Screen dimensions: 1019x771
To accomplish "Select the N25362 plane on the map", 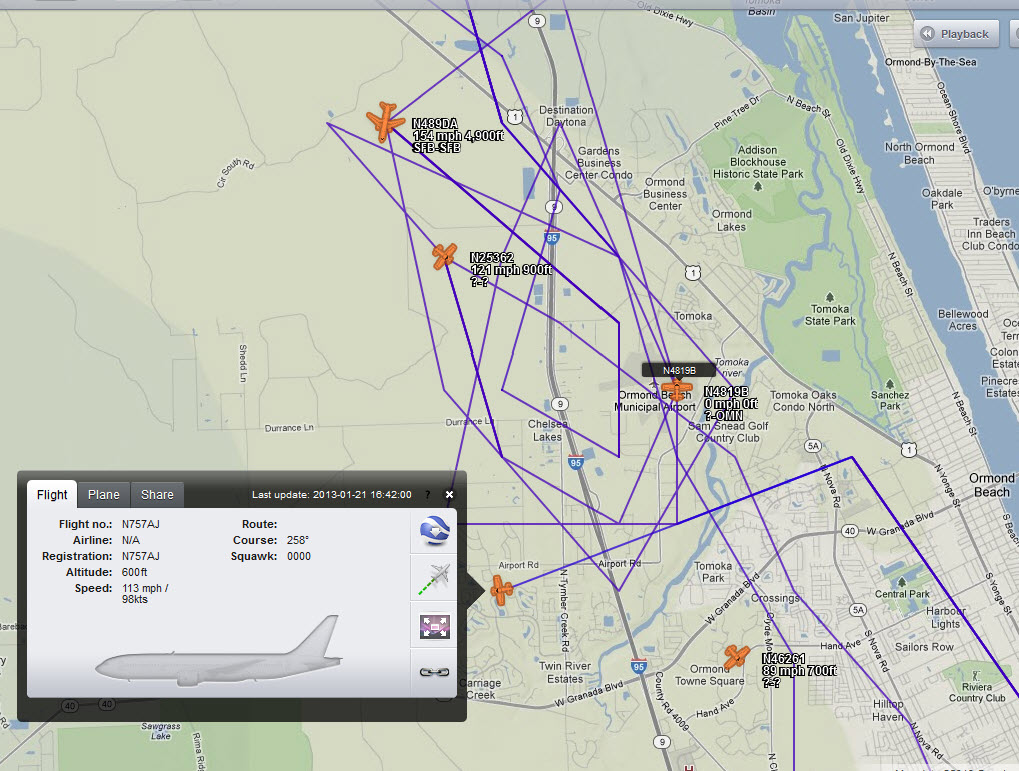I will click(444, 256).
